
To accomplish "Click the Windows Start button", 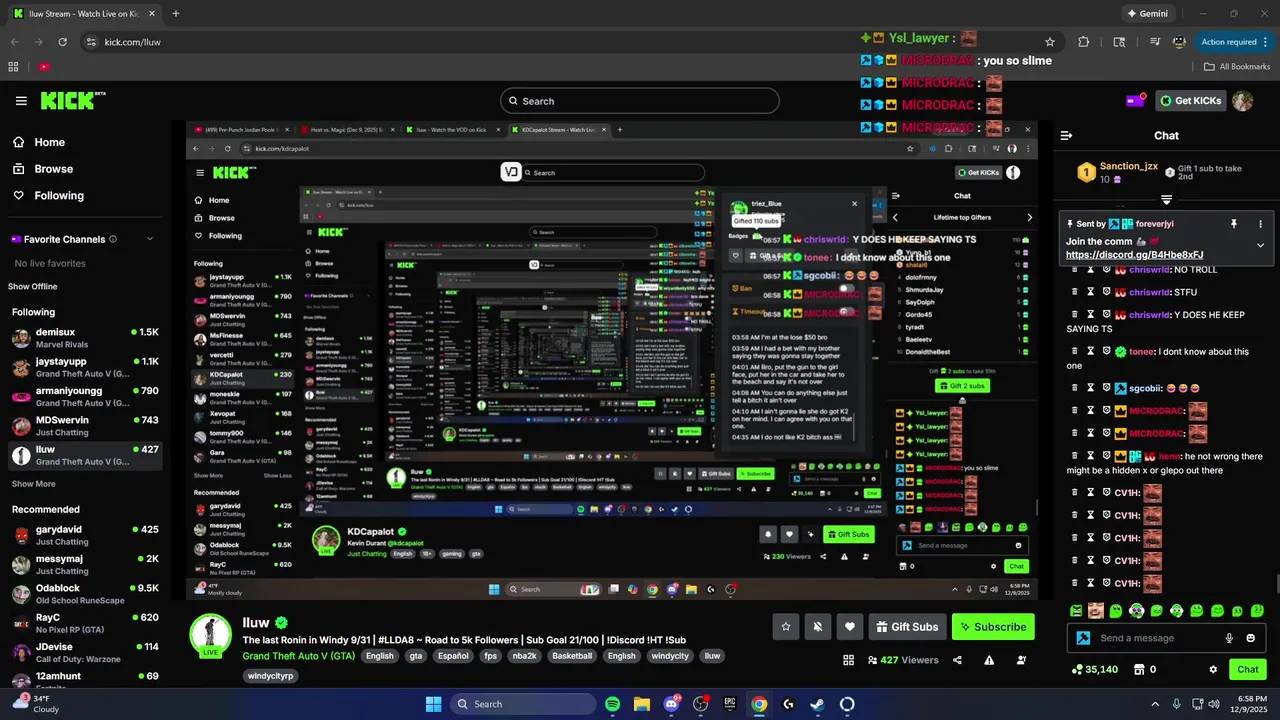I will pyautogui.click(x=433, y=704).
